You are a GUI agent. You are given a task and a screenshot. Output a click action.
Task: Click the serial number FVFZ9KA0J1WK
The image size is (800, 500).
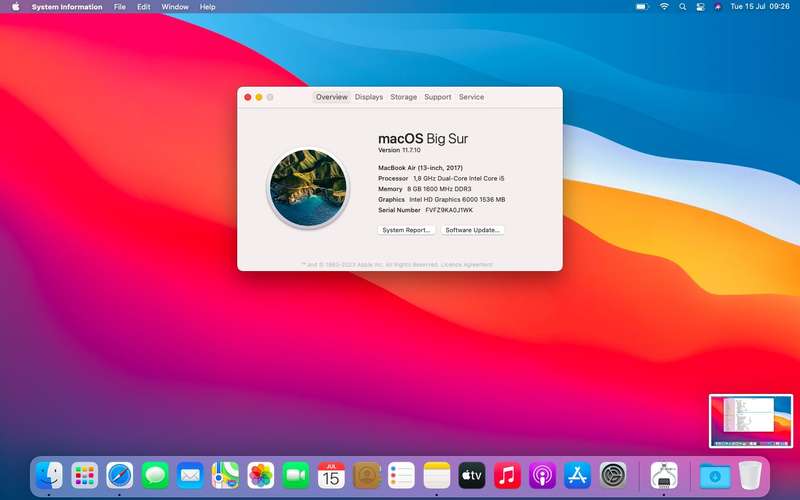point(449,210)
